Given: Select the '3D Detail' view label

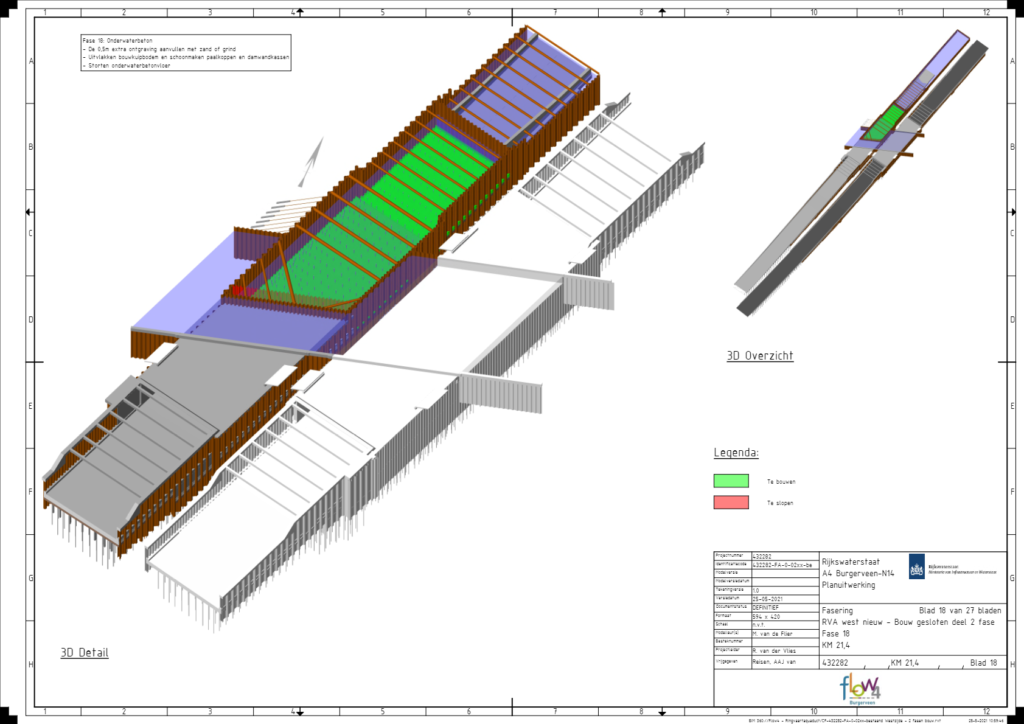Looking at the screenshot, I should pyautogui.click(x=84, y=653).
